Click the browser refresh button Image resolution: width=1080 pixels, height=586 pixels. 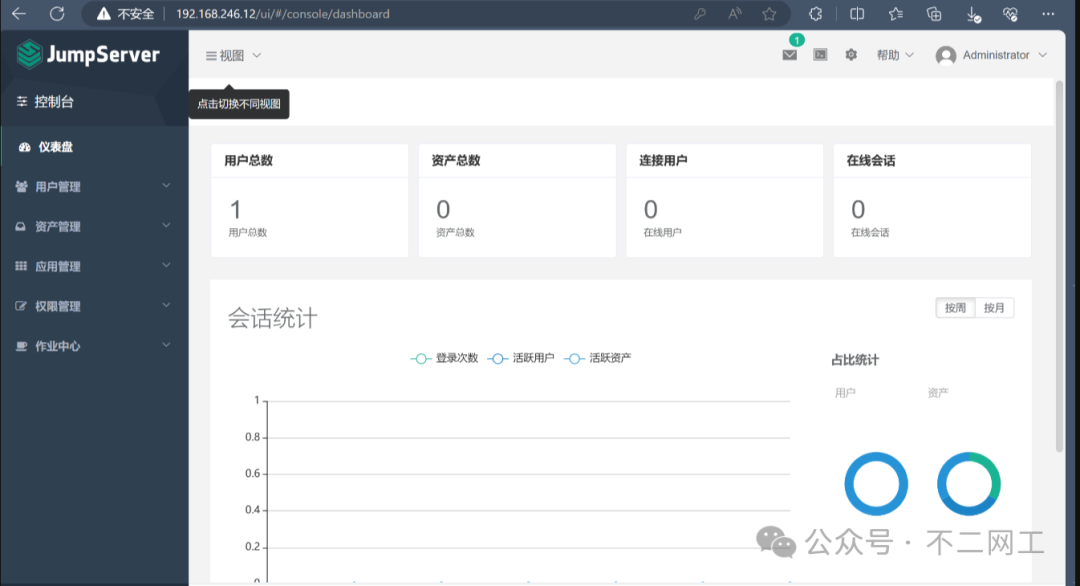[57, 14]
